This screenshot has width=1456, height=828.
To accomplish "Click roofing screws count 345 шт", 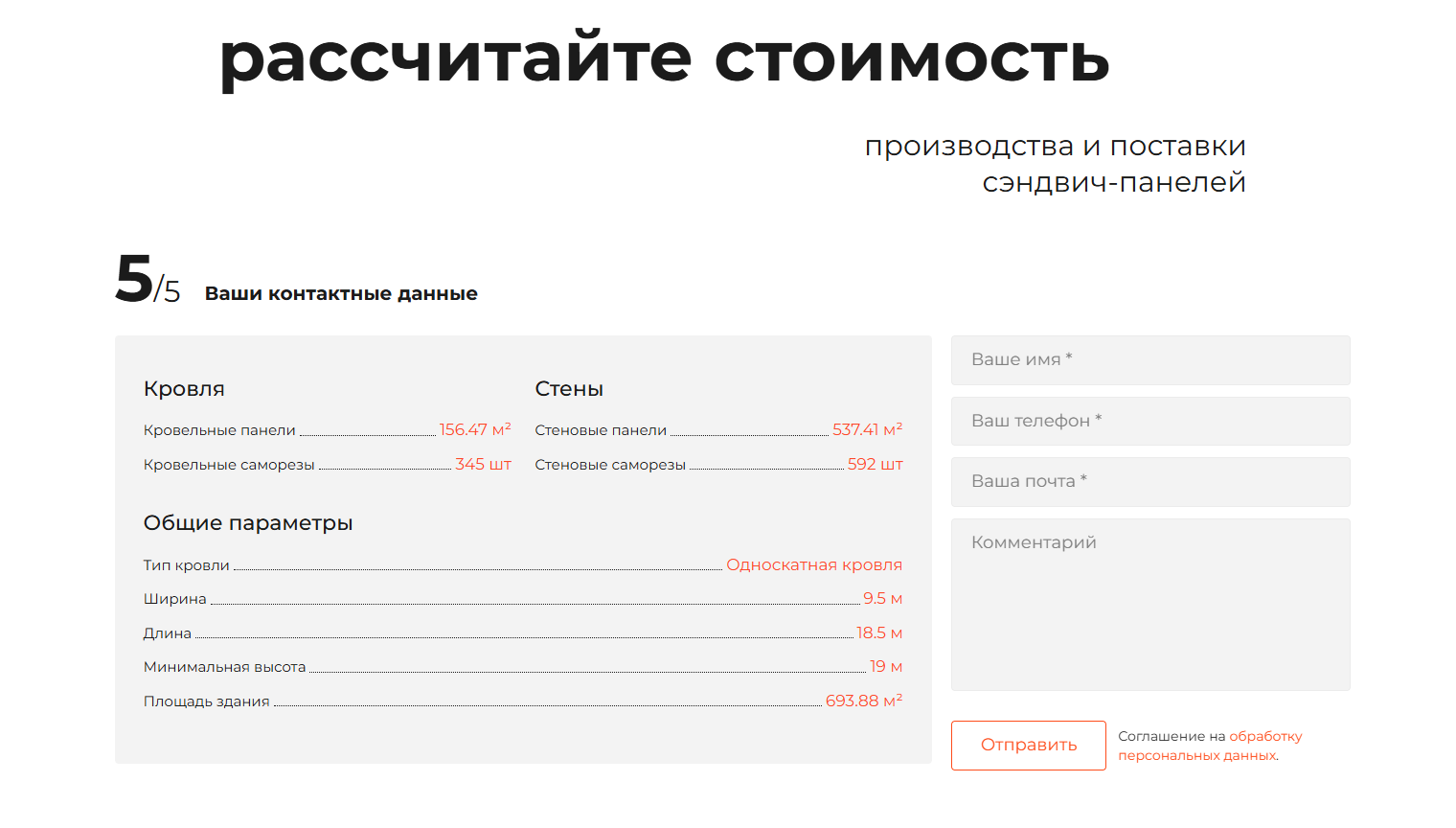I will tap(483, 464).
